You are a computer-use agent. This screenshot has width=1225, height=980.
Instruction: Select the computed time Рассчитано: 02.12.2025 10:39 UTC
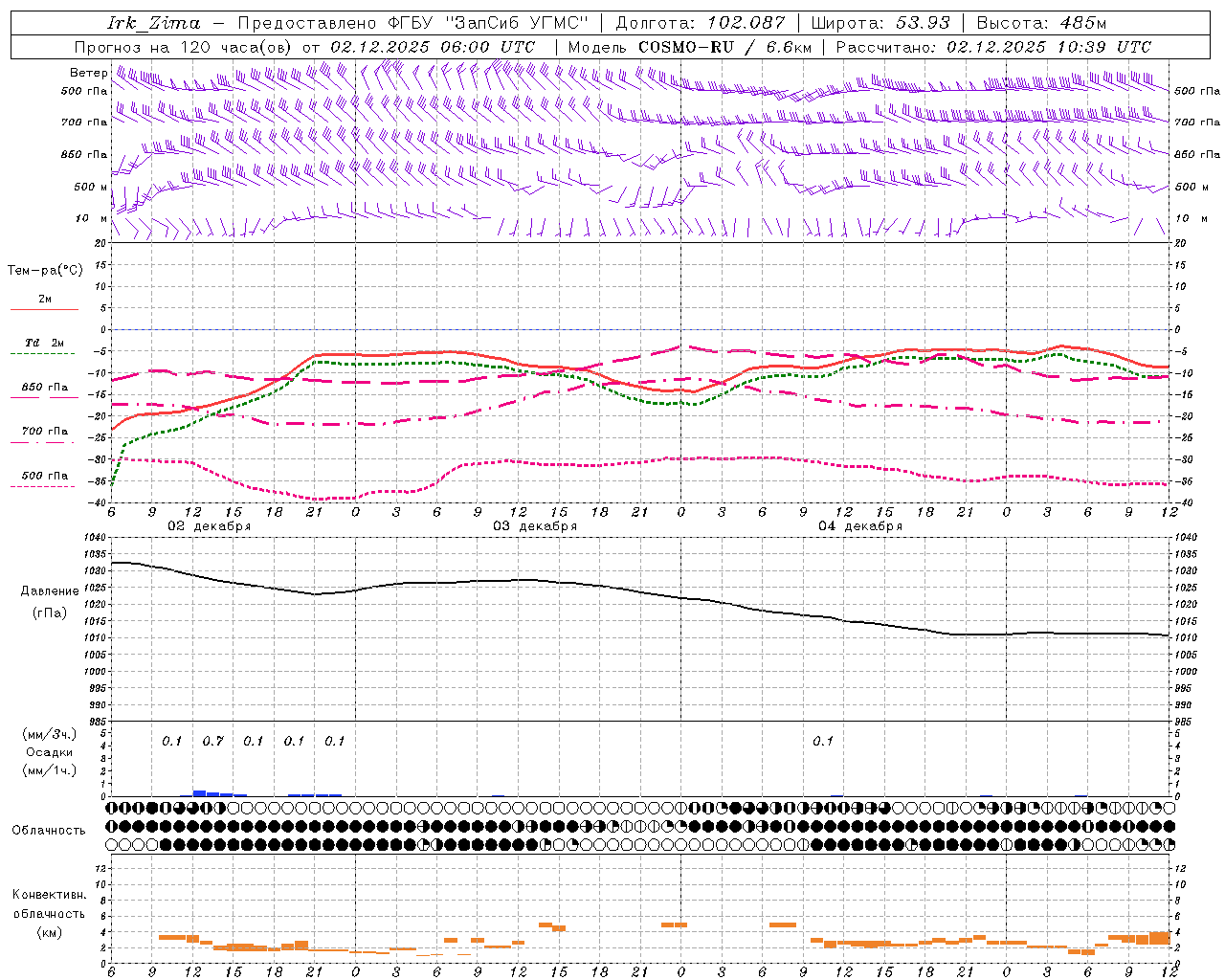[x=993, y=46]
